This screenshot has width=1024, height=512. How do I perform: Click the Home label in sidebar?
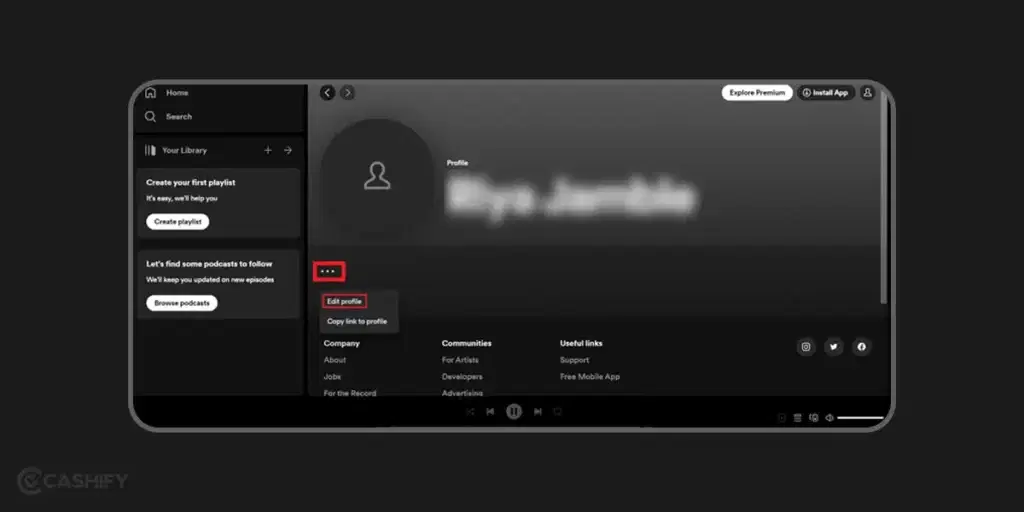click(177, 93)
